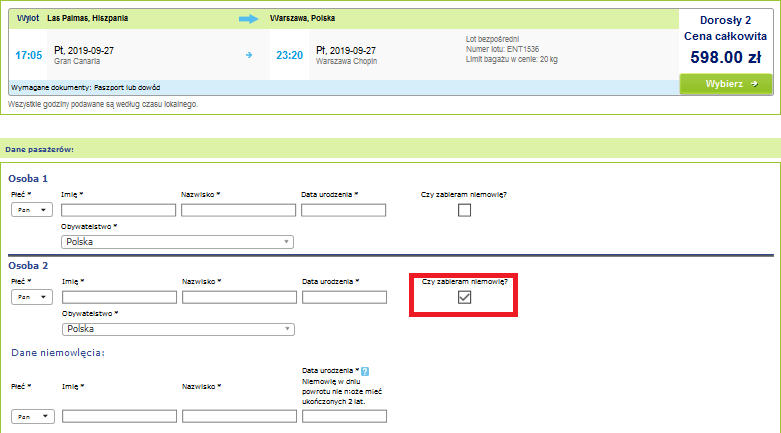Click the flight number ENT1536 text

502,49
